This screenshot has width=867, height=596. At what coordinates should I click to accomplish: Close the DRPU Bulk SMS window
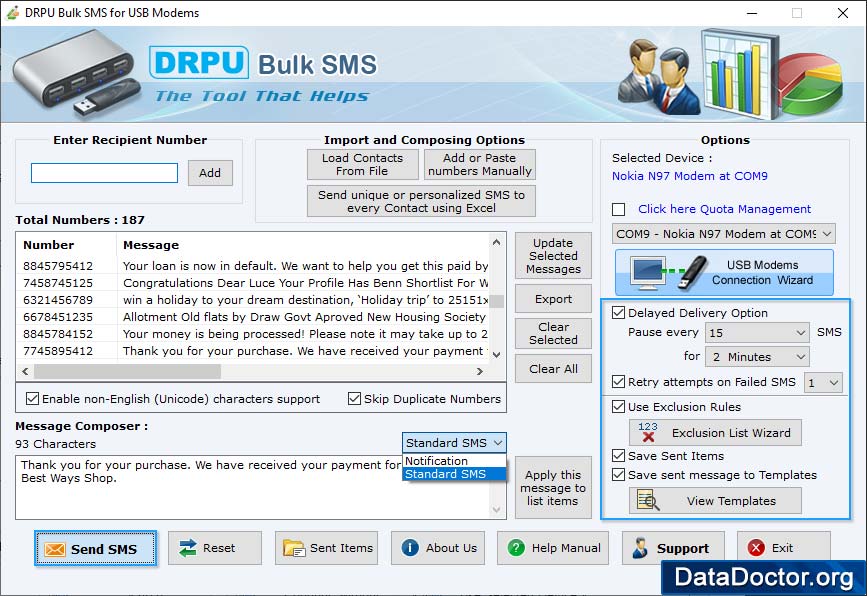[x=843, y=13]
